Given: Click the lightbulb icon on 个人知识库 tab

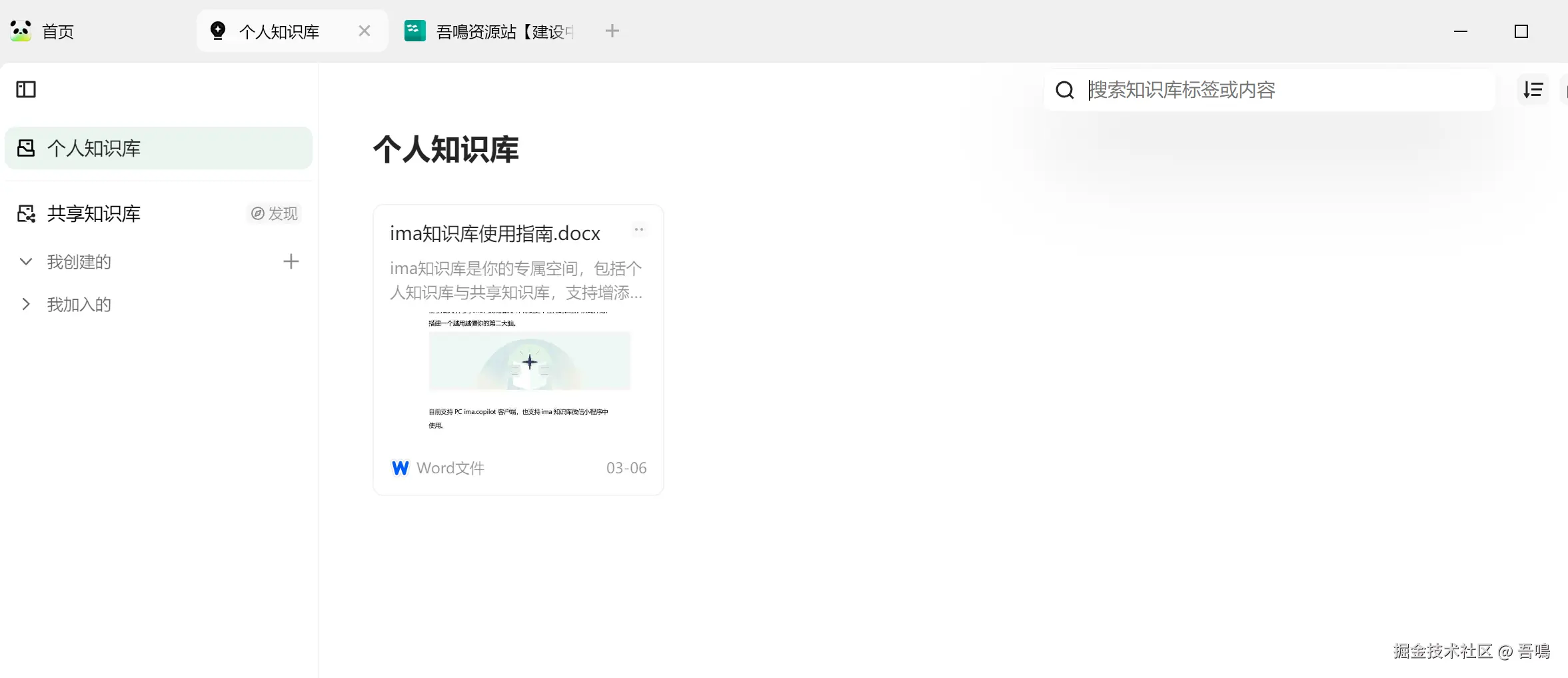Looking at the screenshot, I should [x=218, y=31].
